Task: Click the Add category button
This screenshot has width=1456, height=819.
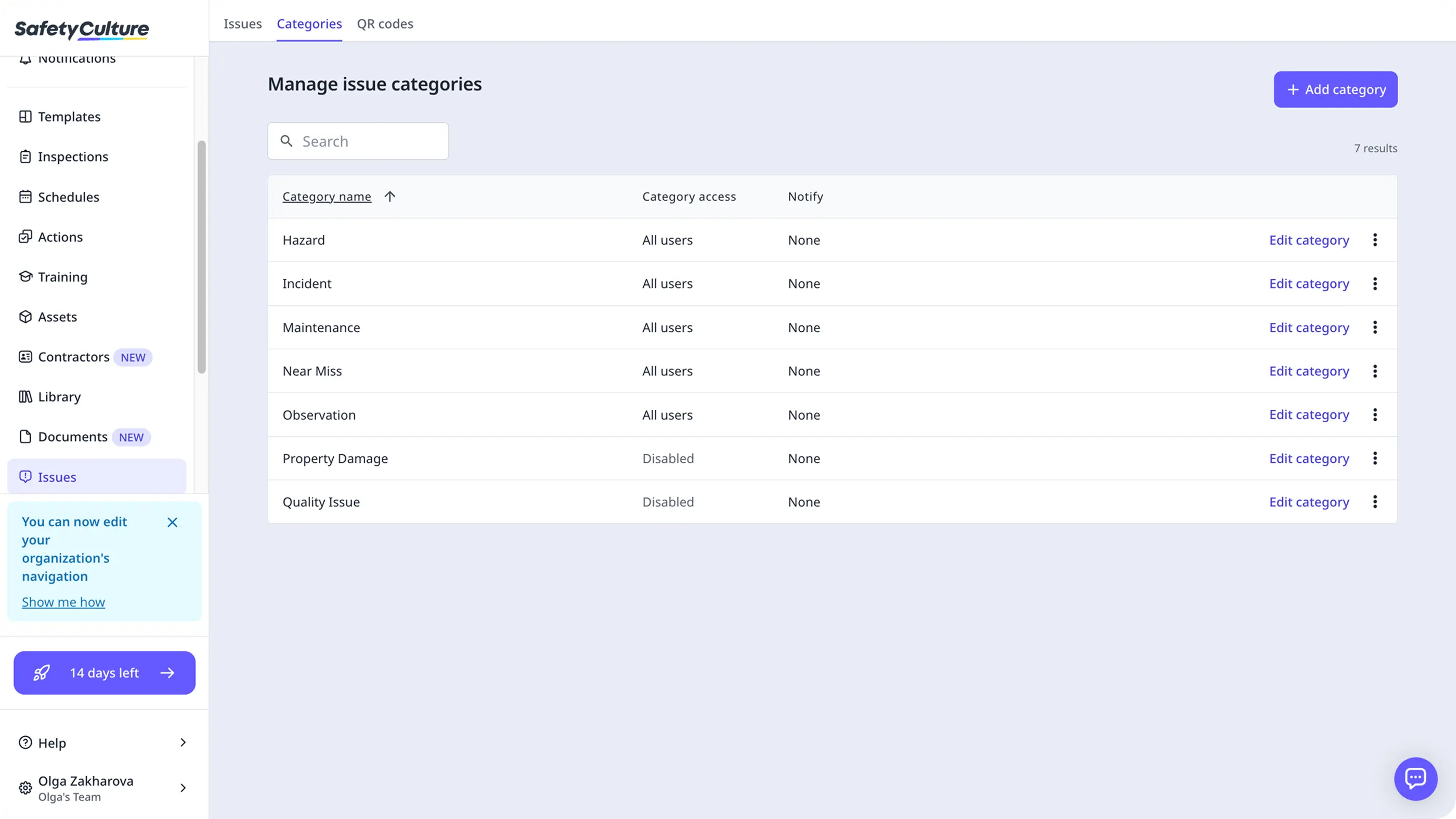Action: 1335,89
